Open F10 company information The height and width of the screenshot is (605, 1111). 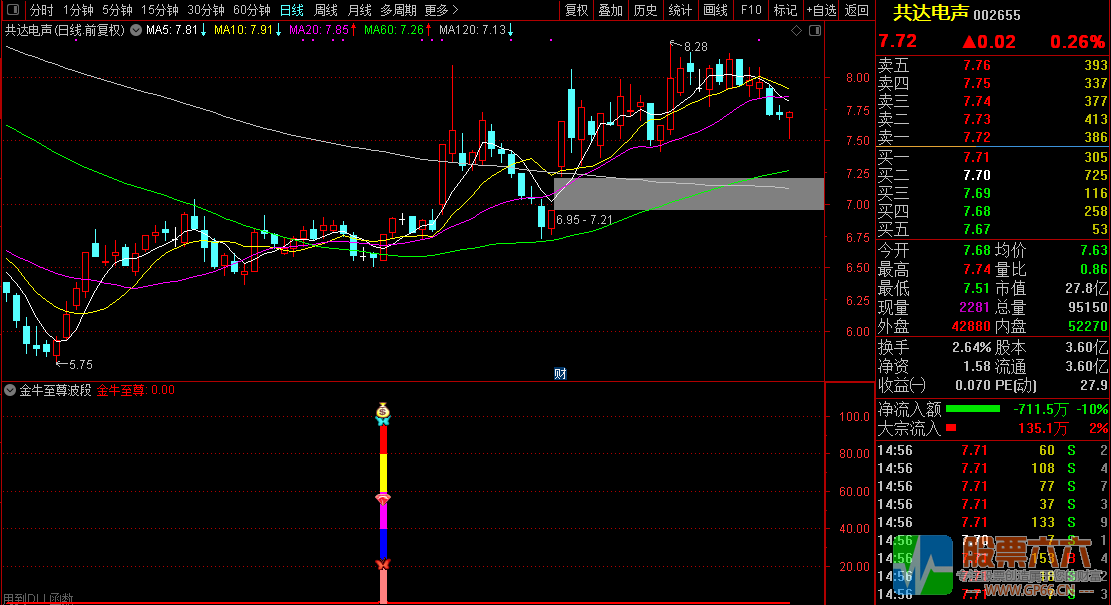[x=750, y=10]
